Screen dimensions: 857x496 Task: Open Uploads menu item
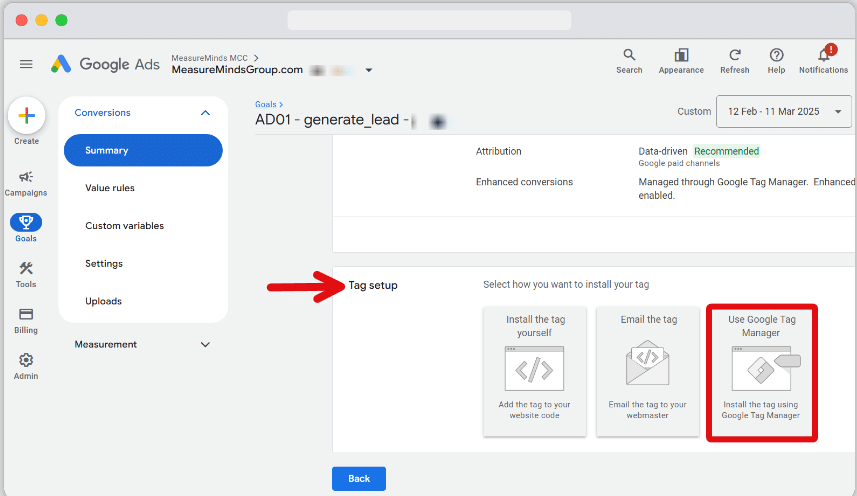103,301
